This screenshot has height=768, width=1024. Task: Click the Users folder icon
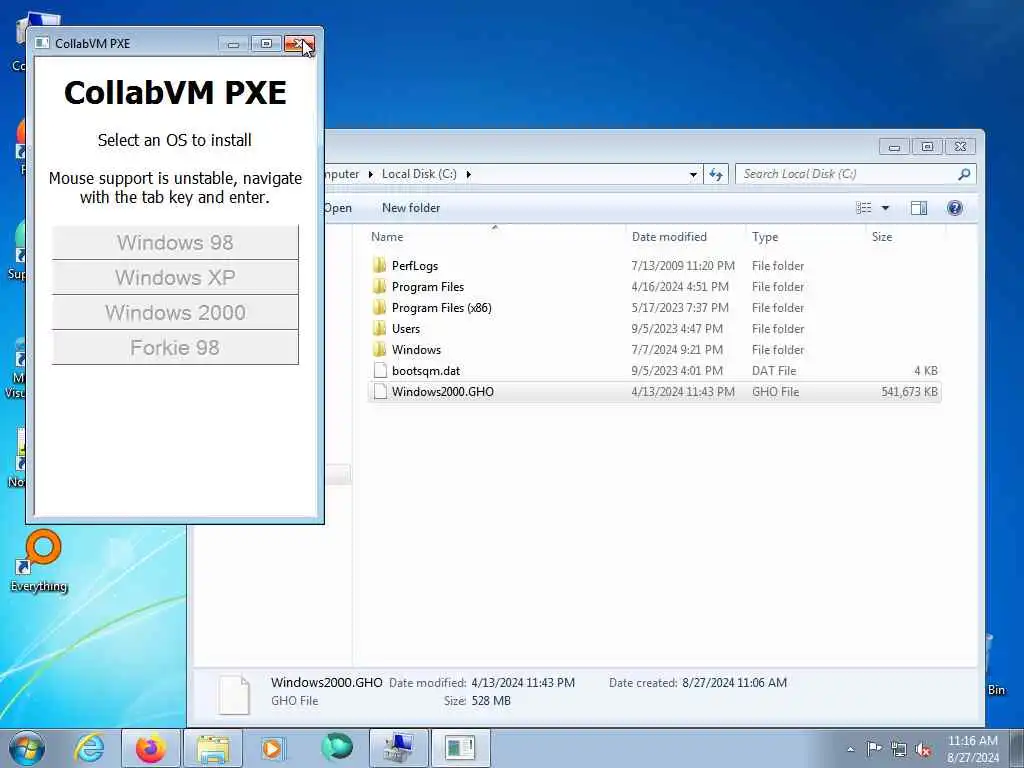[x=379, y=328]
